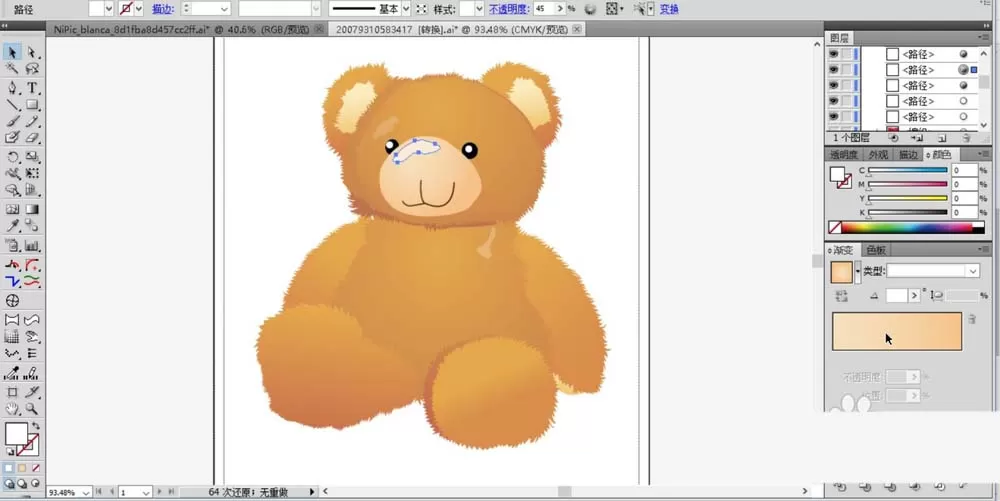Choose the Blob Brush tool
The image size is (1000, 501).
click(x=12, y=138)
